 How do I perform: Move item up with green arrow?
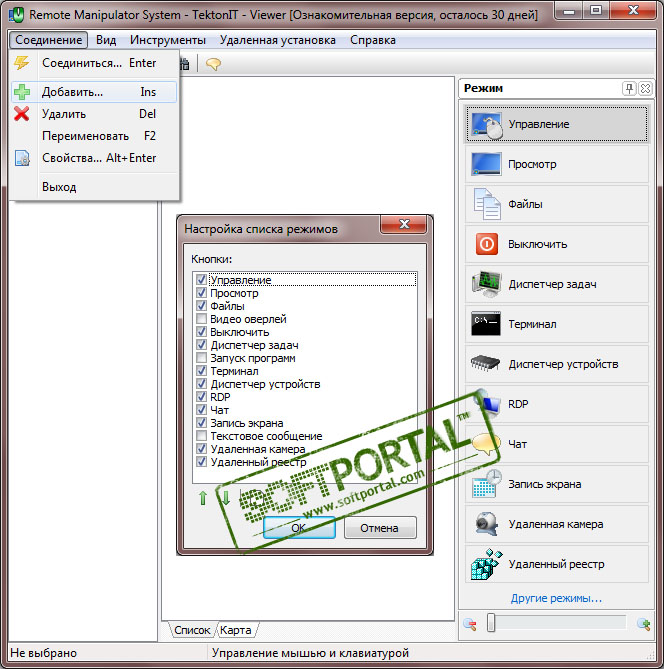pyautogui.click(x=203, y=498)
